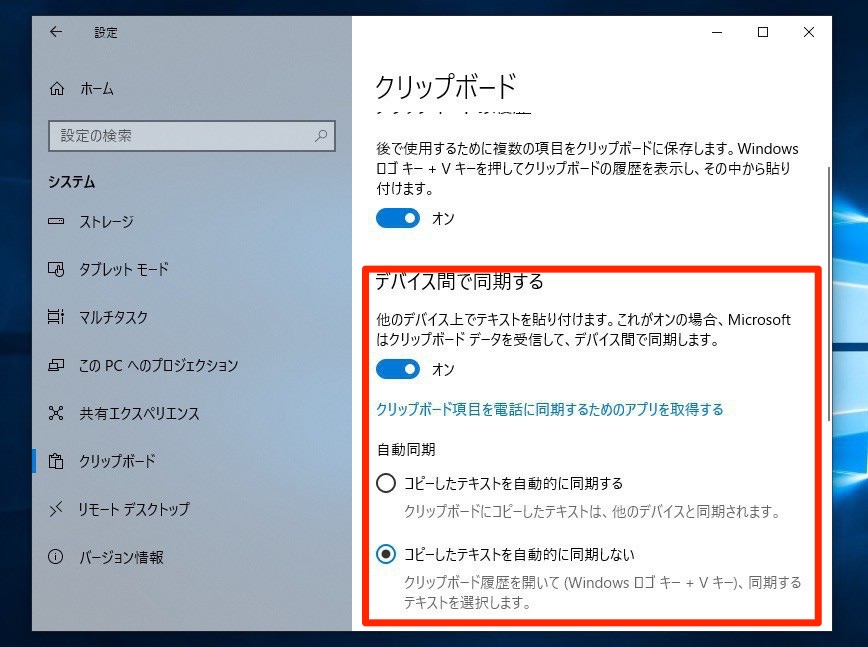868x647 pixels.
Task: Minimize the Settings window
Action: point(717,32)
